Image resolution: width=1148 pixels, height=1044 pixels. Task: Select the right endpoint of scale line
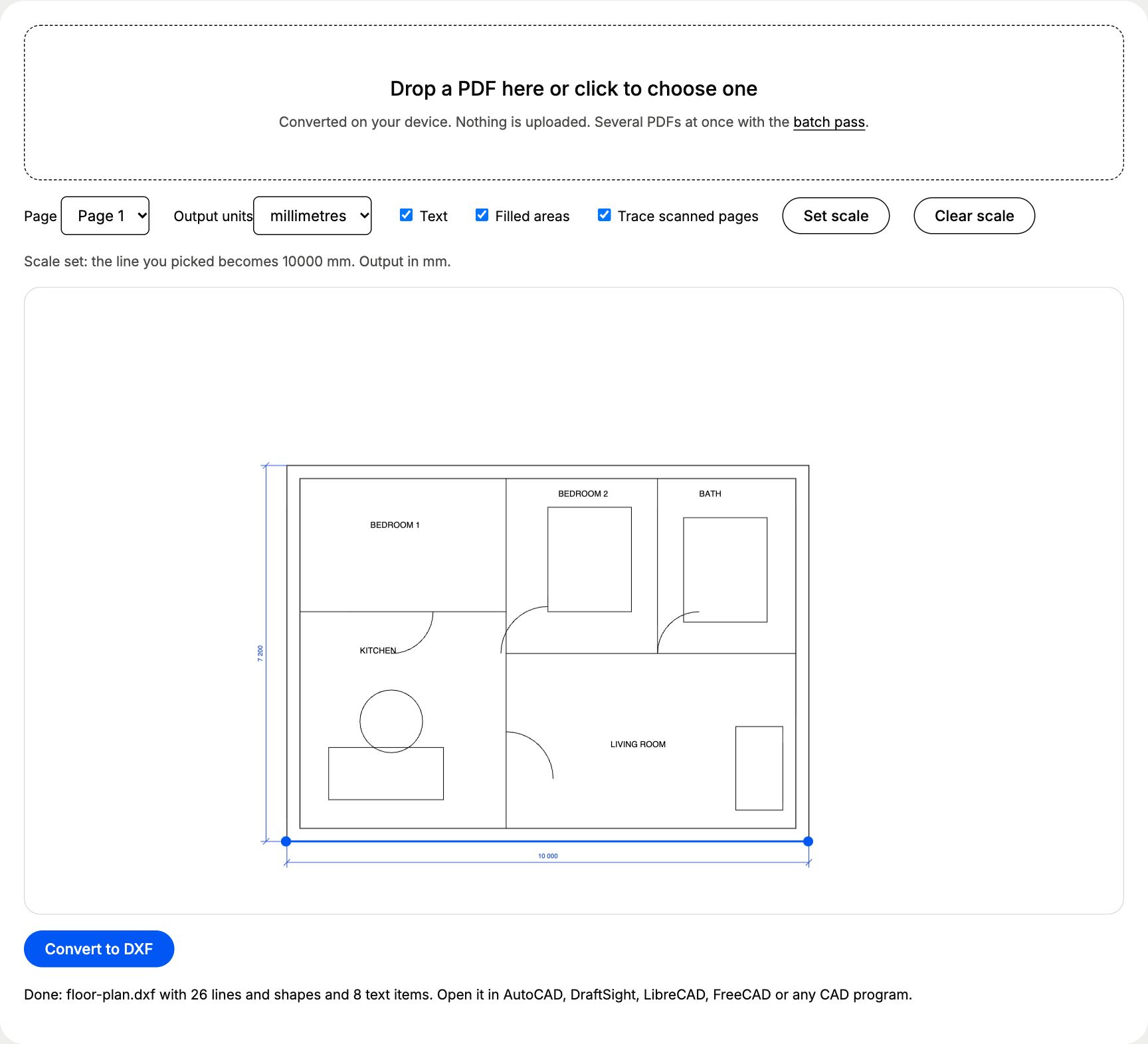coord(808,841)
